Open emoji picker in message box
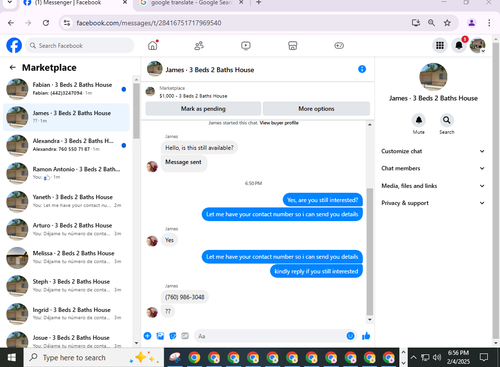This screenshot has width=500, height=367. 350,336
